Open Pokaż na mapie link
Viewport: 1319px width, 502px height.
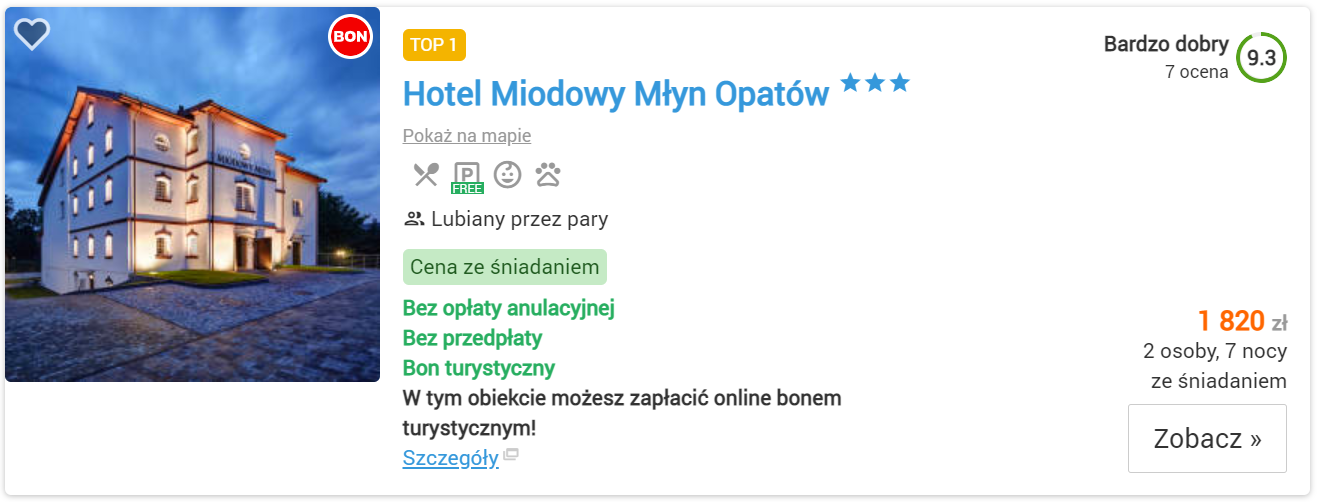(x=467, y=136)
